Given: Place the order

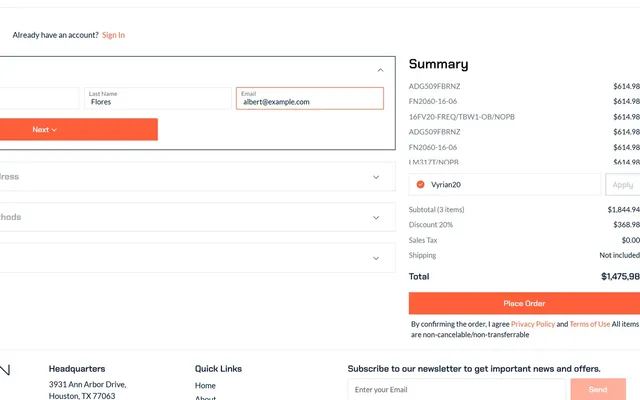Looking at the screenshot, I should (x=524, y=303).
